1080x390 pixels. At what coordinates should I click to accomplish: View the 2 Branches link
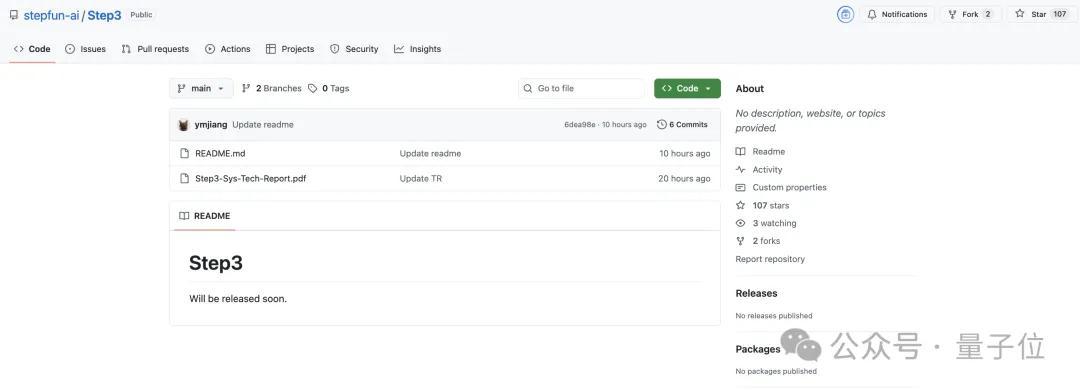pyautogui.click(x=272, y=88)
